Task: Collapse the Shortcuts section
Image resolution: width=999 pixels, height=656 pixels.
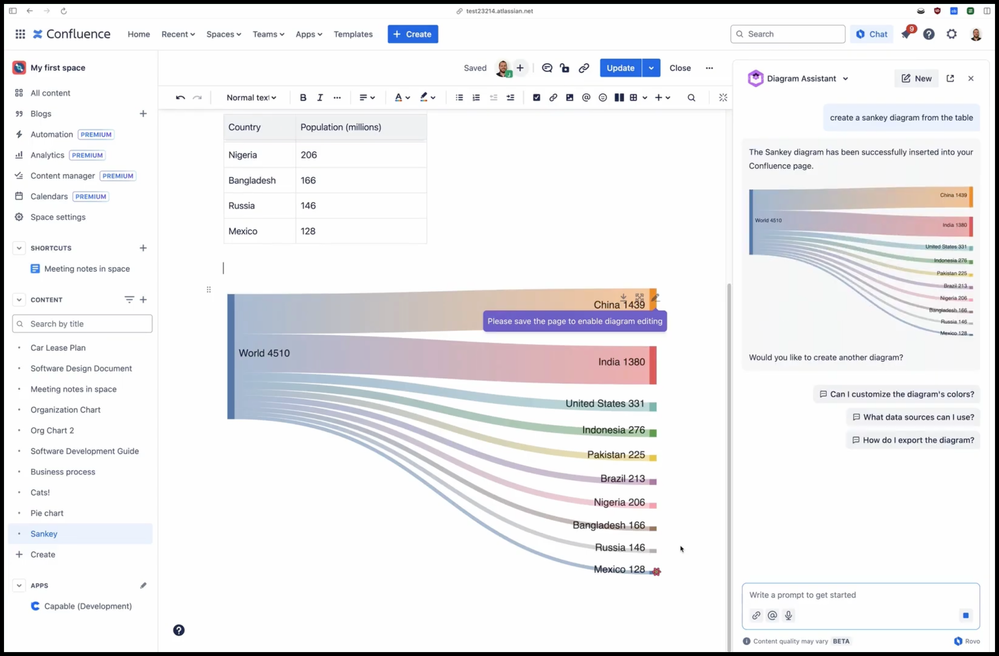Action: click(x=19, y=248)
